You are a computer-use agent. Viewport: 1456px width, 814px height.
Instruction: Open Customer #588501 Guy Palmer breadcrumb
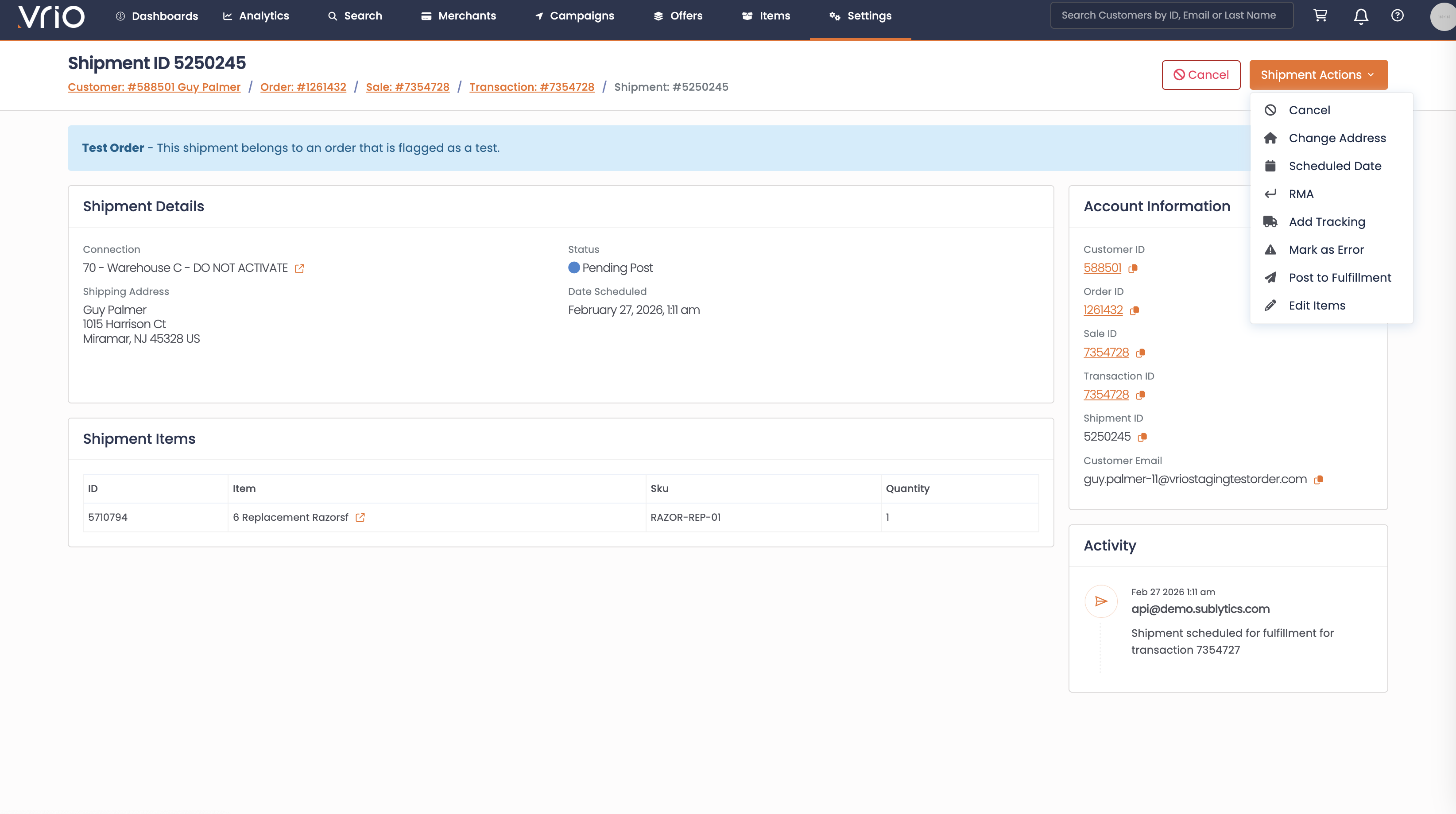point(154,87)
